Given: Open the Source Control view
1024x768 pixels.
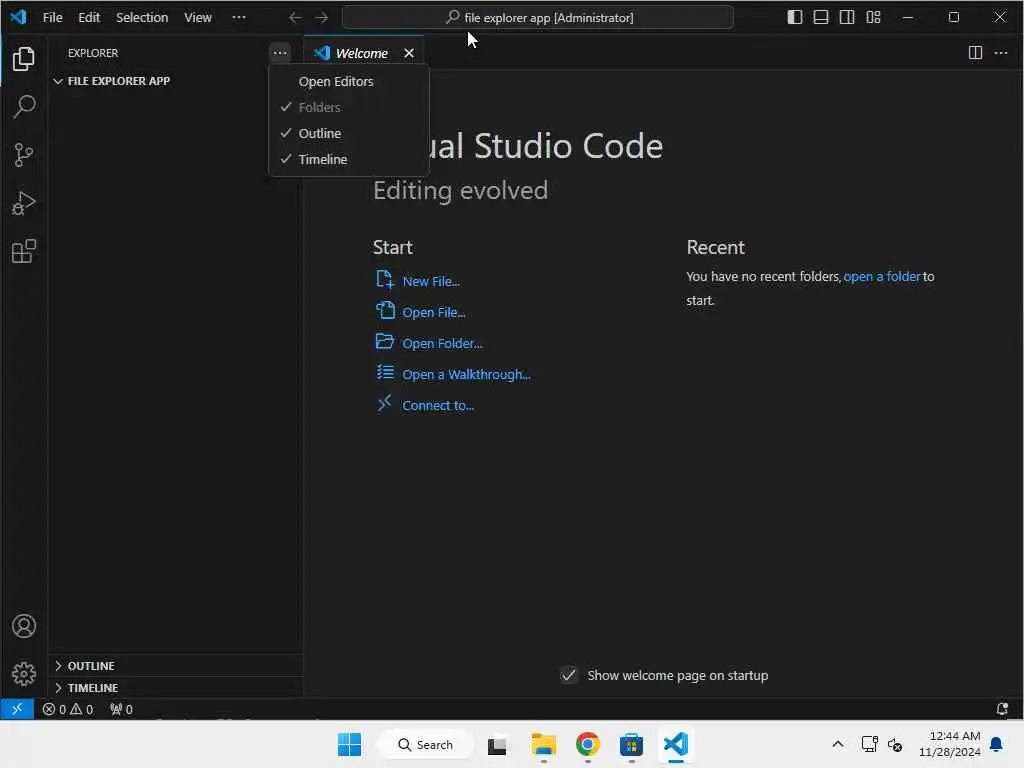Looking at the screenshot, I should (24, 155).
